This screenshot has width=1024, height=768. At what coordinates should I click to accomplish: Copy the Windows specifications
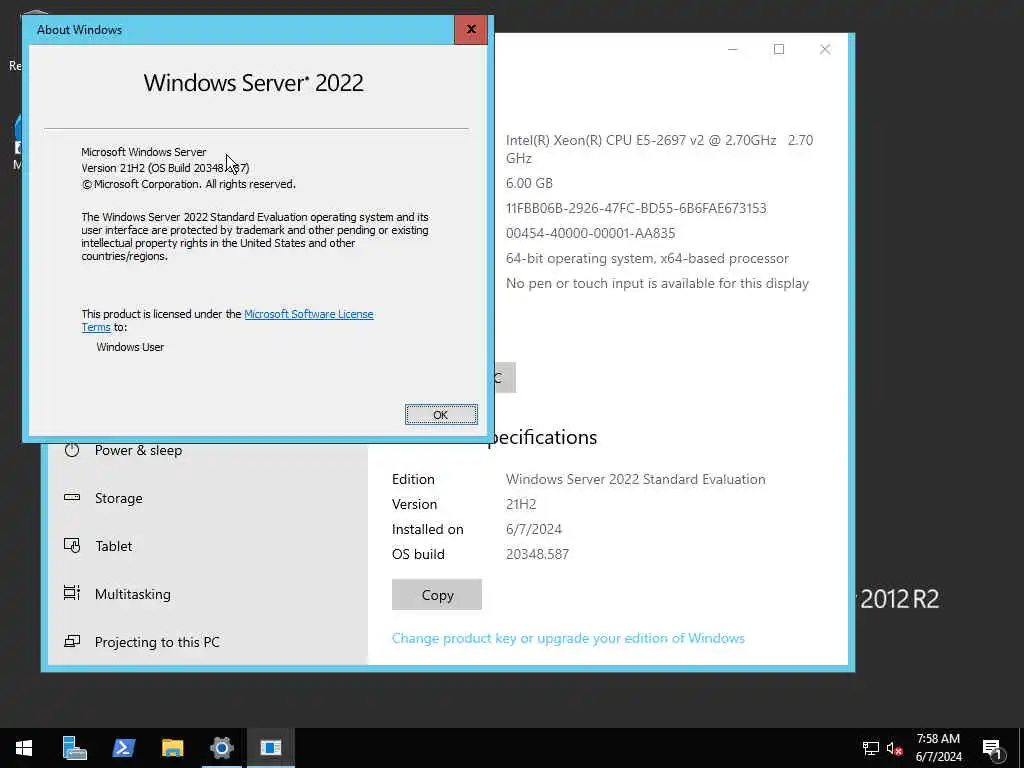point(437,595)
